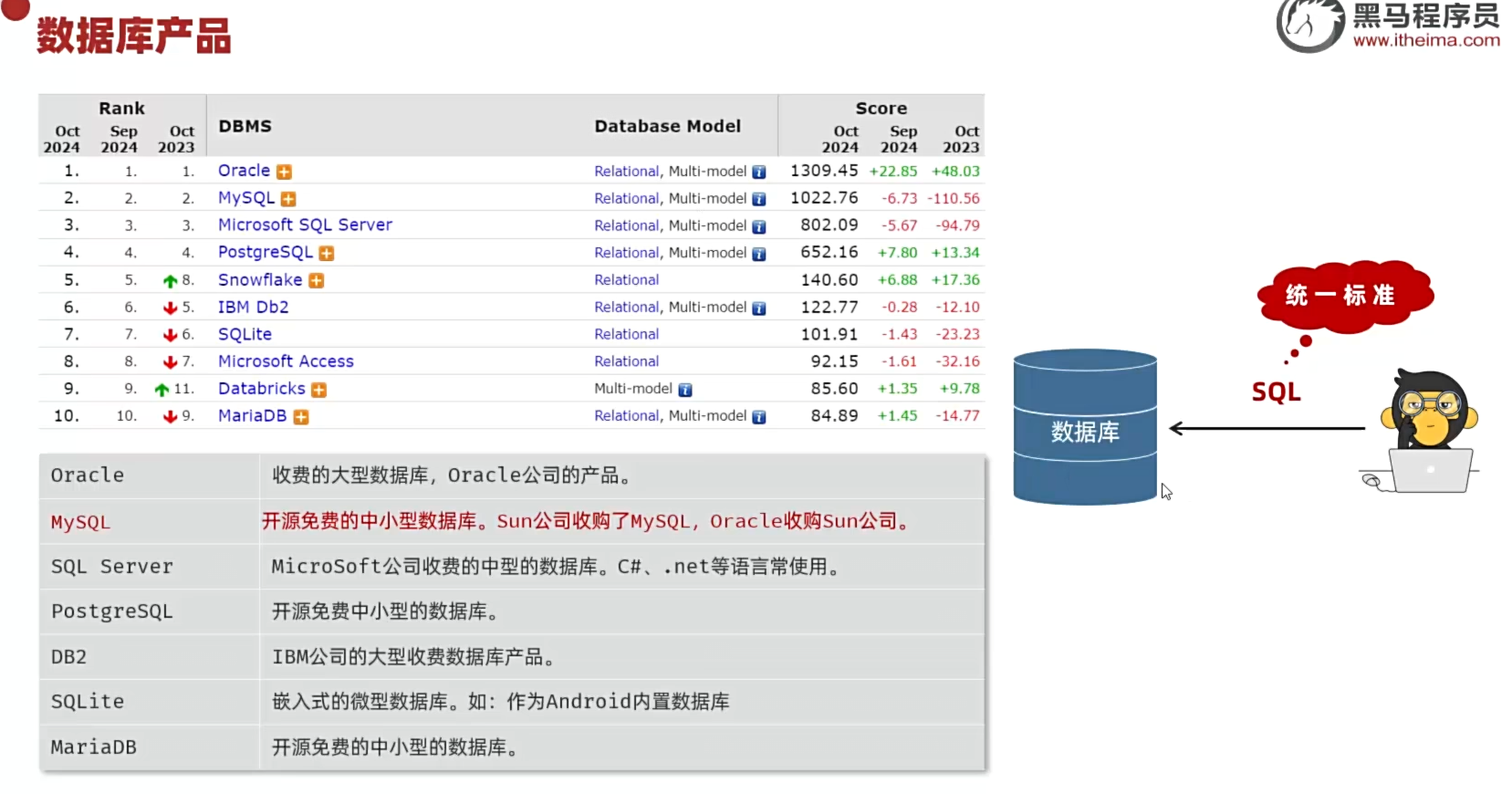Click the red down arrow in MariaDB row
Viewport: 1512px width, 794px height.
[170, 417]
